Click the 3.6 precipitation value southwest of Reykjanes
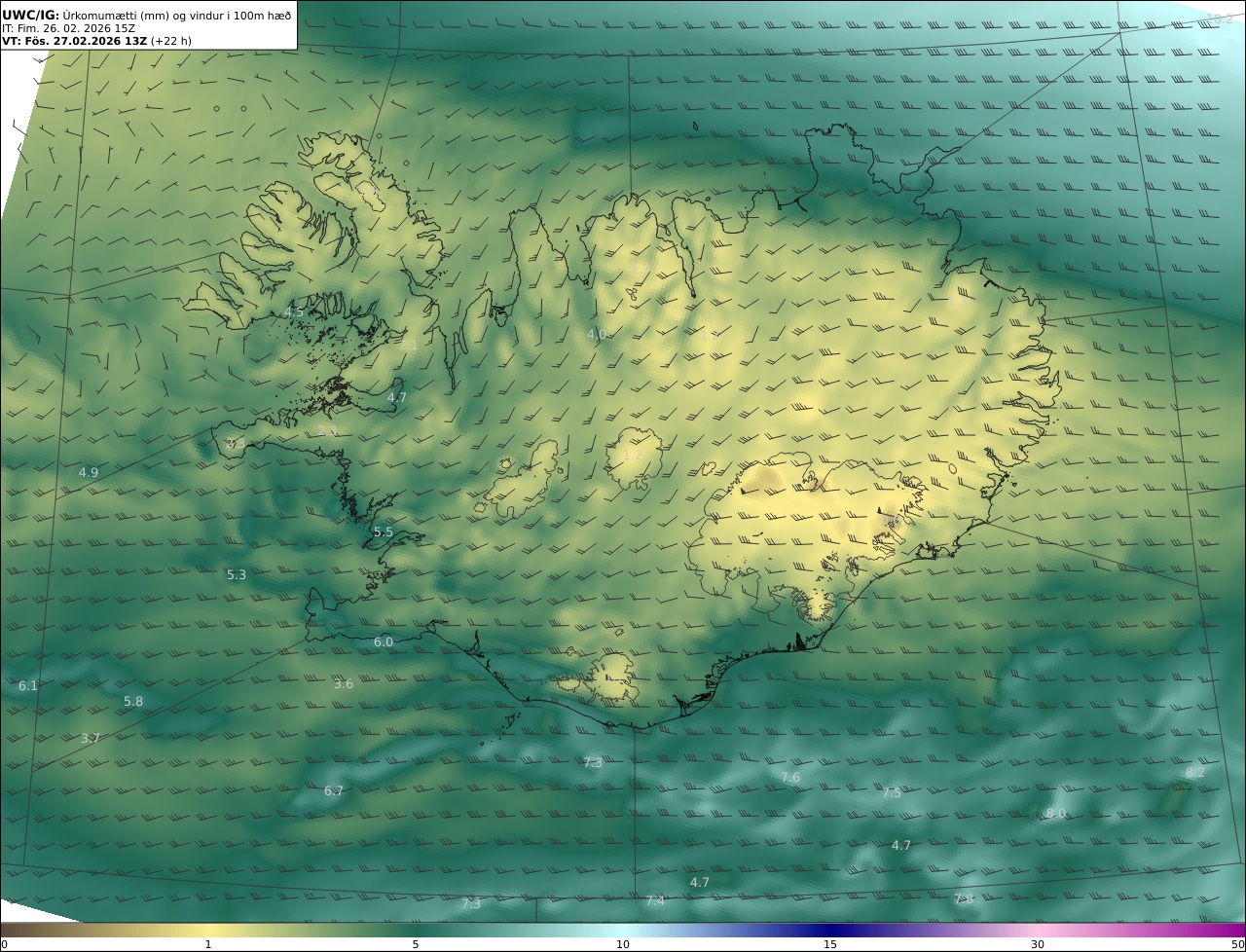The height and width of the screenshot is (952, 1246). pyautogui.click(x=344, y=684)
